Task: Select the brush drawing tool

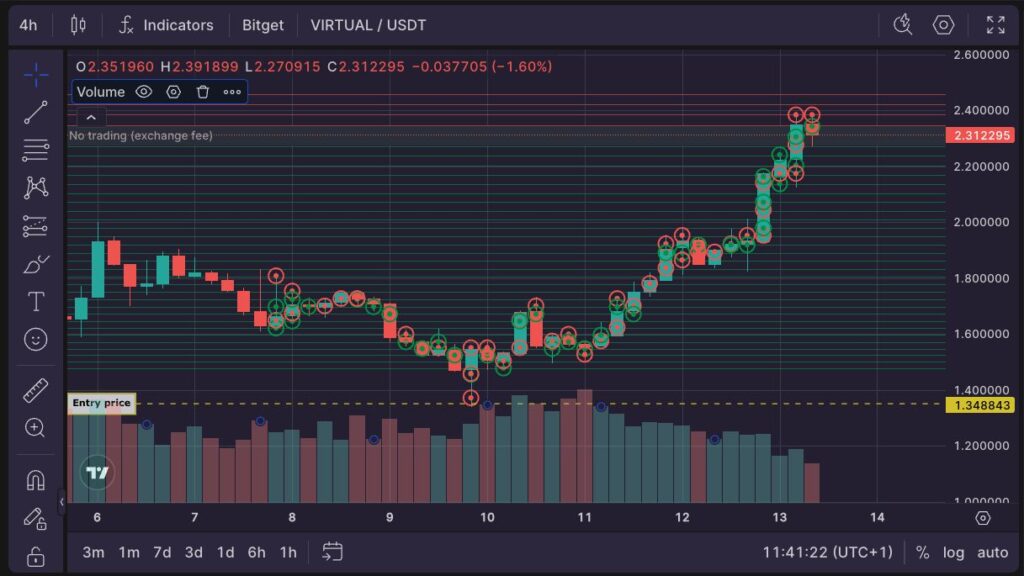Action: point(36,264)
